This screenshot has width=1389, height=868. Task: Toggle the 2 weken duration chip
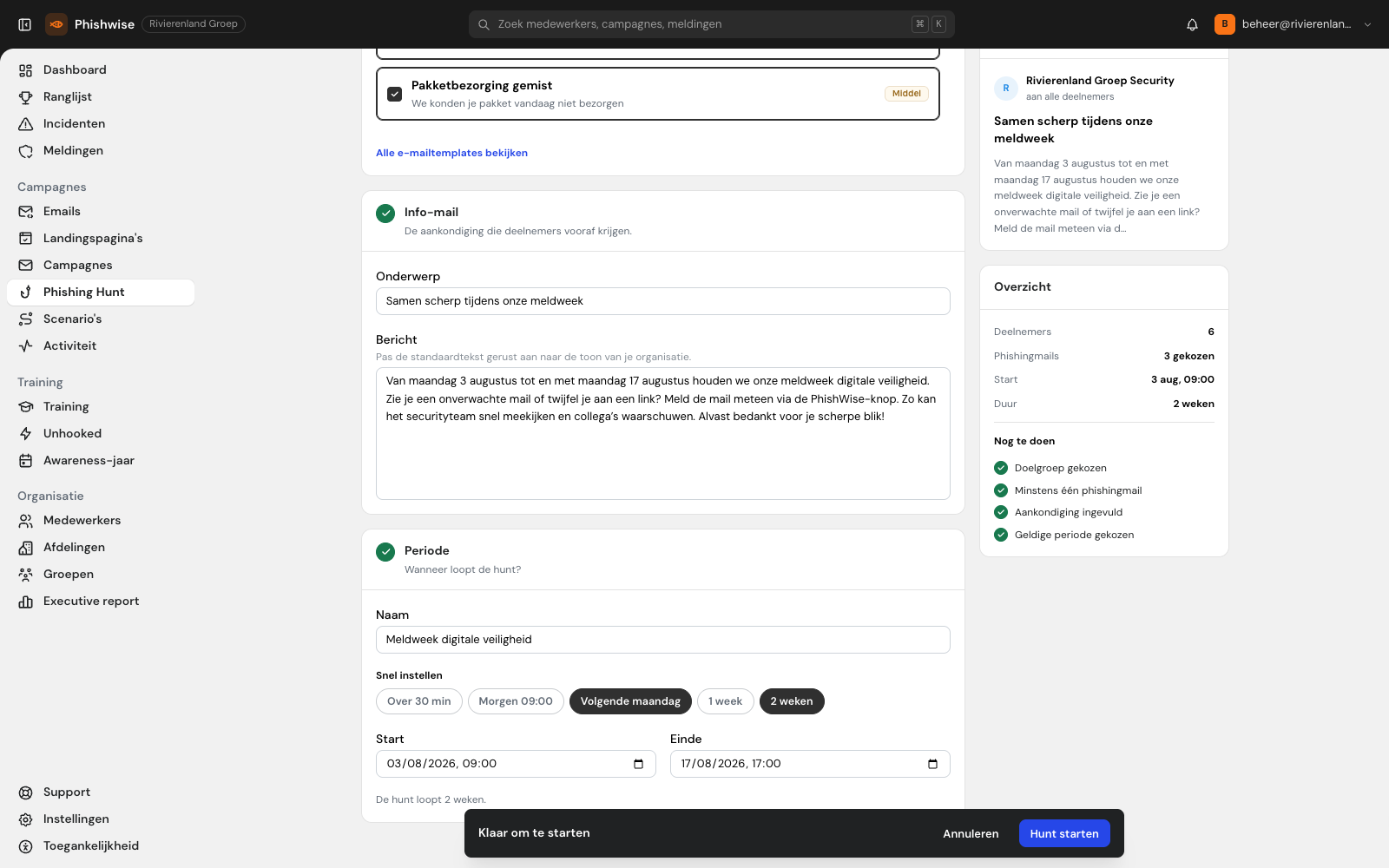tap(792, 701)
